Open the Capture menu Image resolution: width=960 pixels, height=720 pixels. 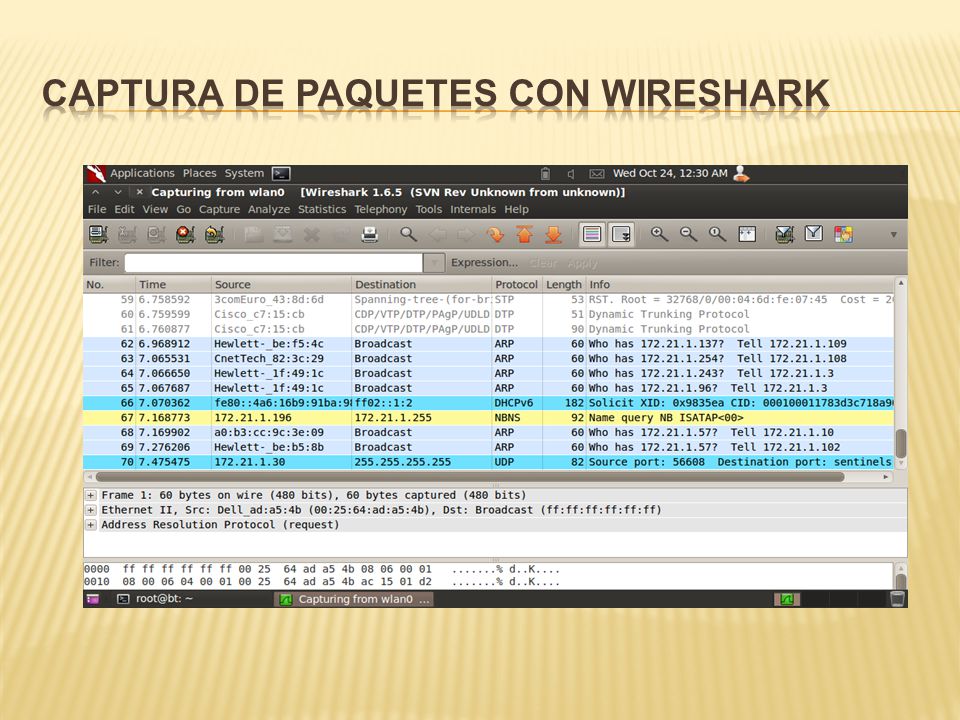(x=219, y=209)
